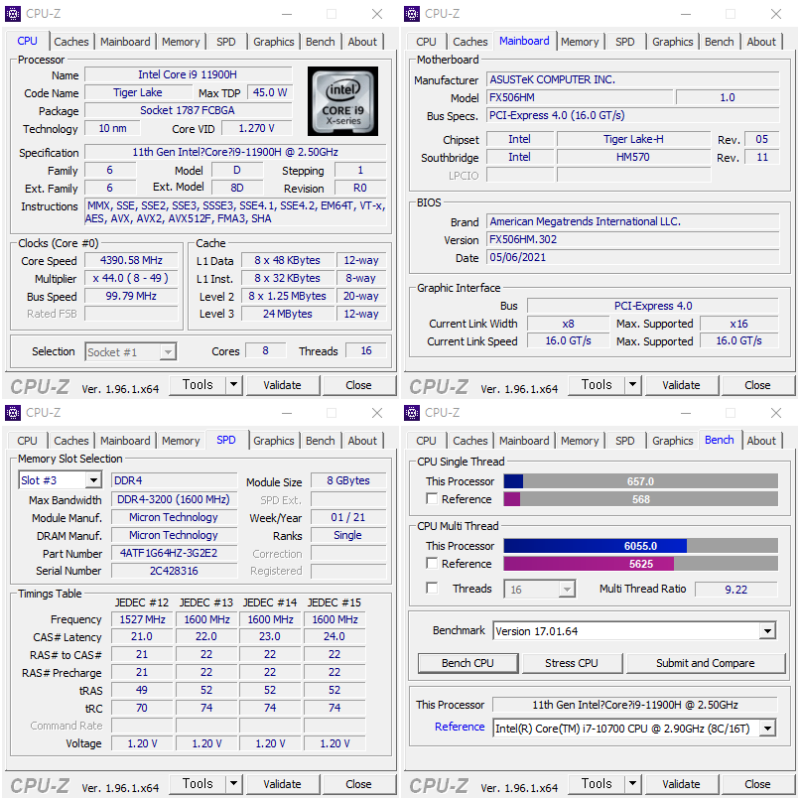
Task: Open the Benchmark version dropdown
Action: [767, 631]
